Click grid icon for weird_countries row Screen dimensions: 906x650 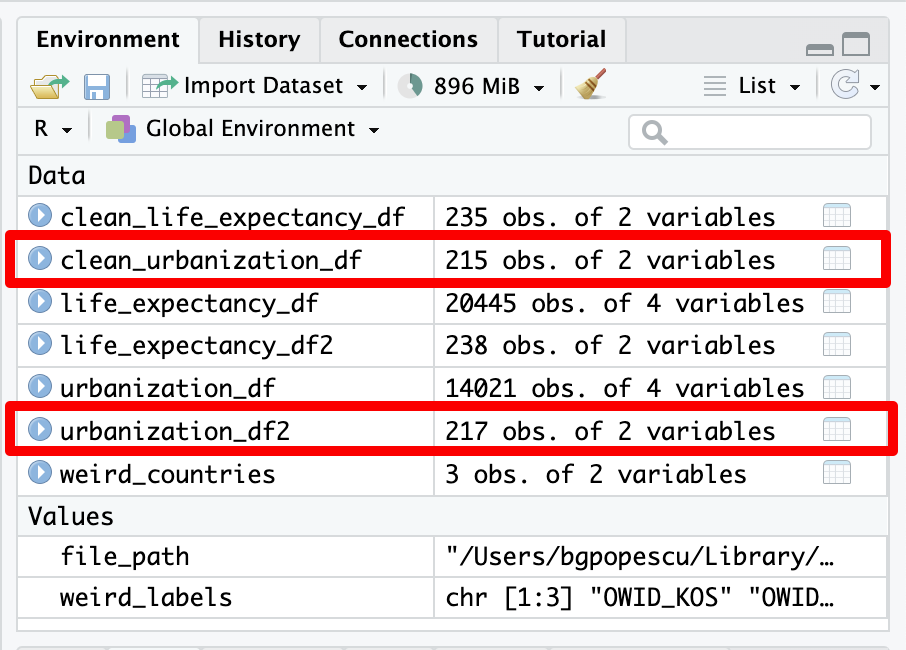click(836, 473)
